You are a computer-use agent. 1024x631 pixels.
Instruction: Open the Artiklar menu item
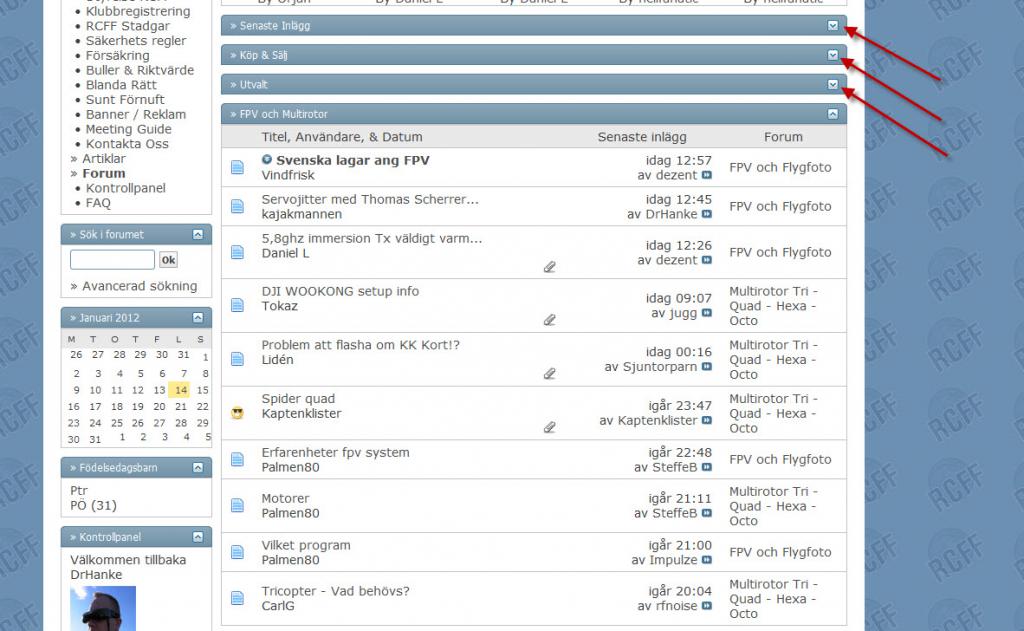tap(104, 158)
